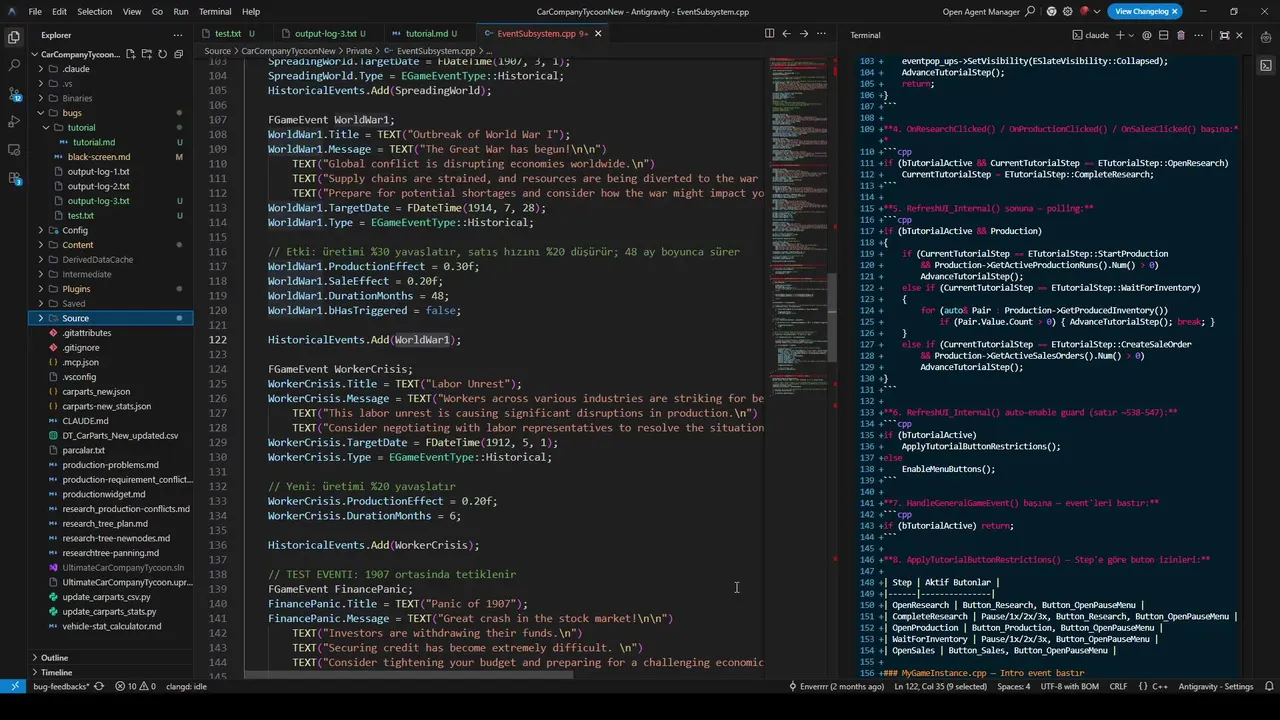Click the red profile avatar icon
1280x720 pixels.
1084,11
